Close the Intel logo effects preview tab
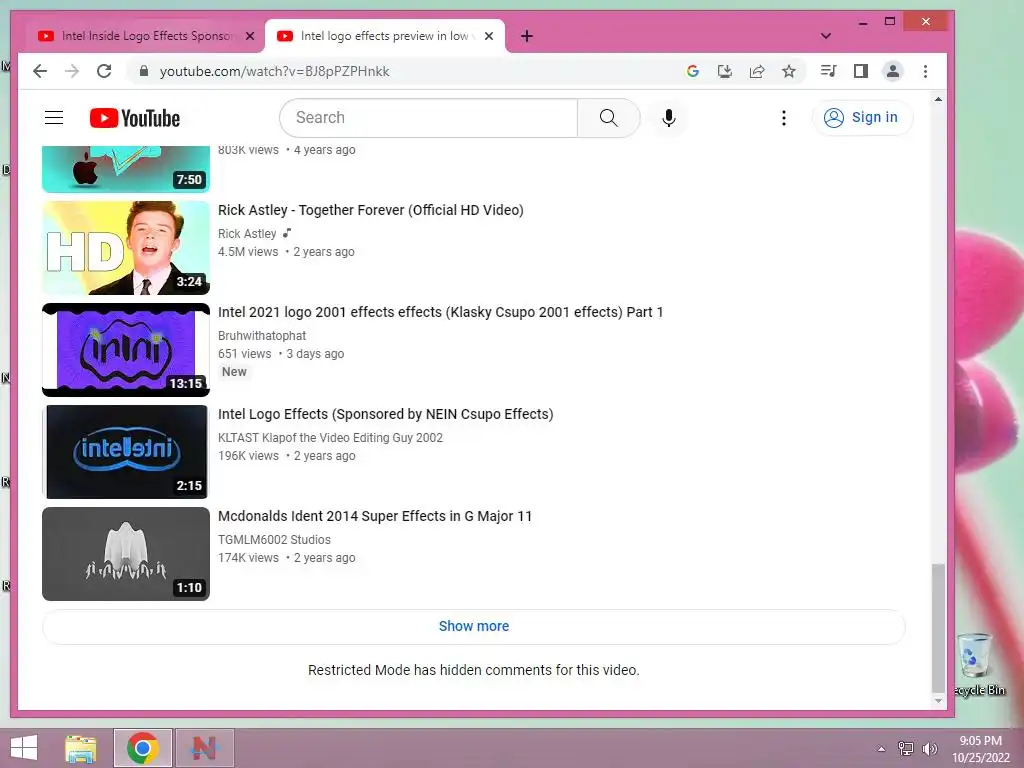The image size is (1024, 768). 488,36
